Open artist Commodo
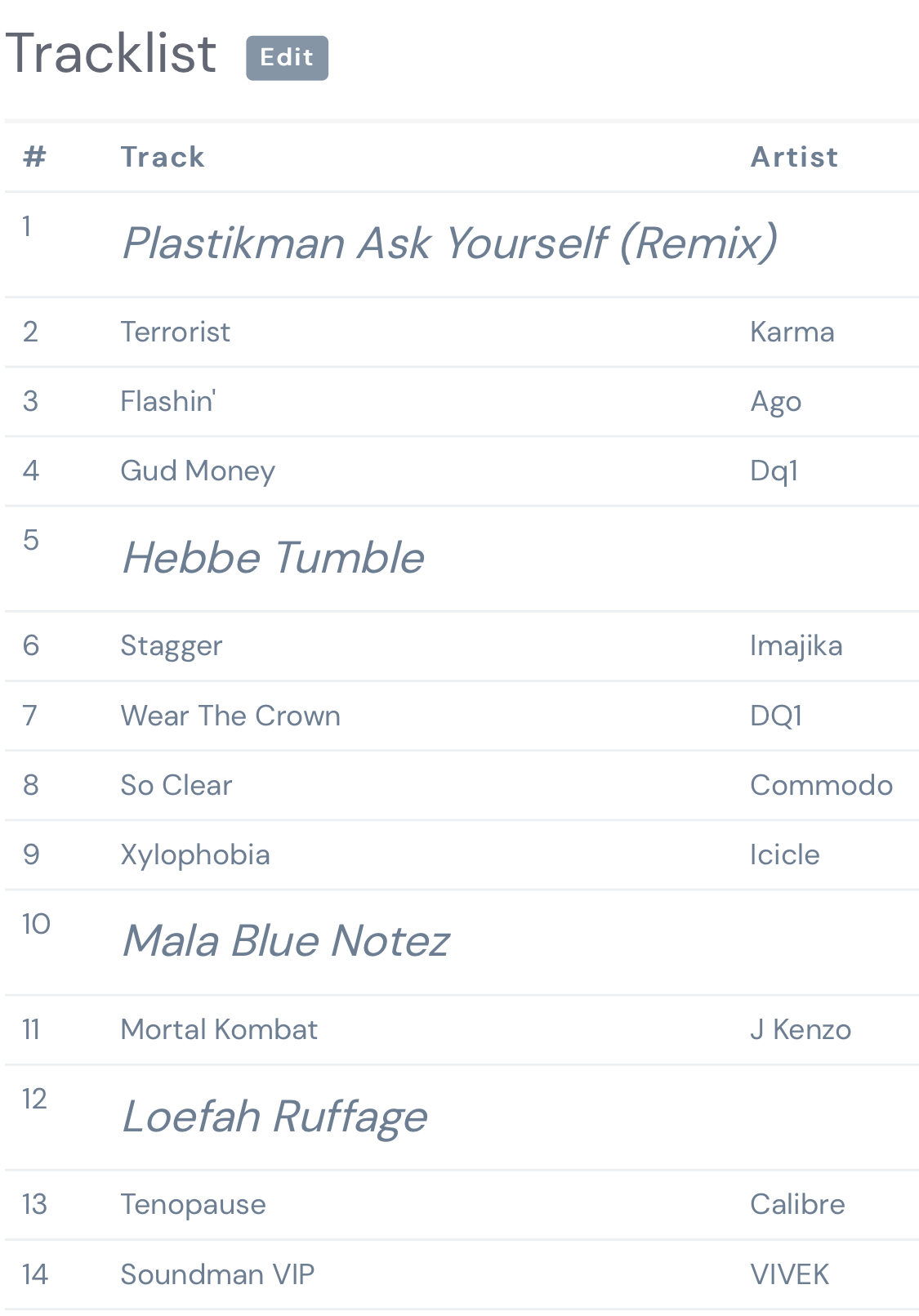Viewport: 919px width, 1316px height. tap(821, 785)
